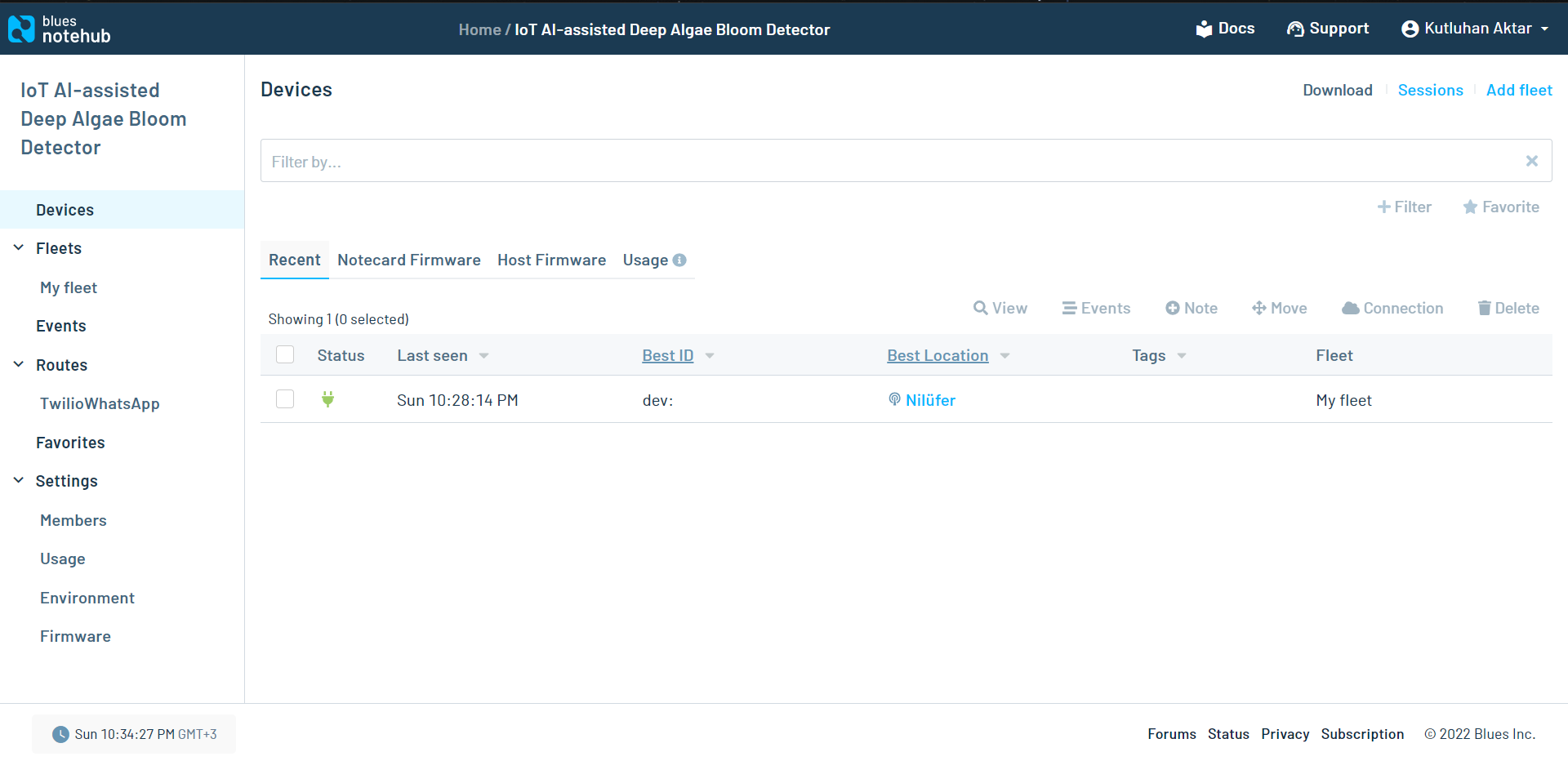Click the Note plus toolbar item
The width and height of the screenshot is (1568, 761).
click(1192, 308)
